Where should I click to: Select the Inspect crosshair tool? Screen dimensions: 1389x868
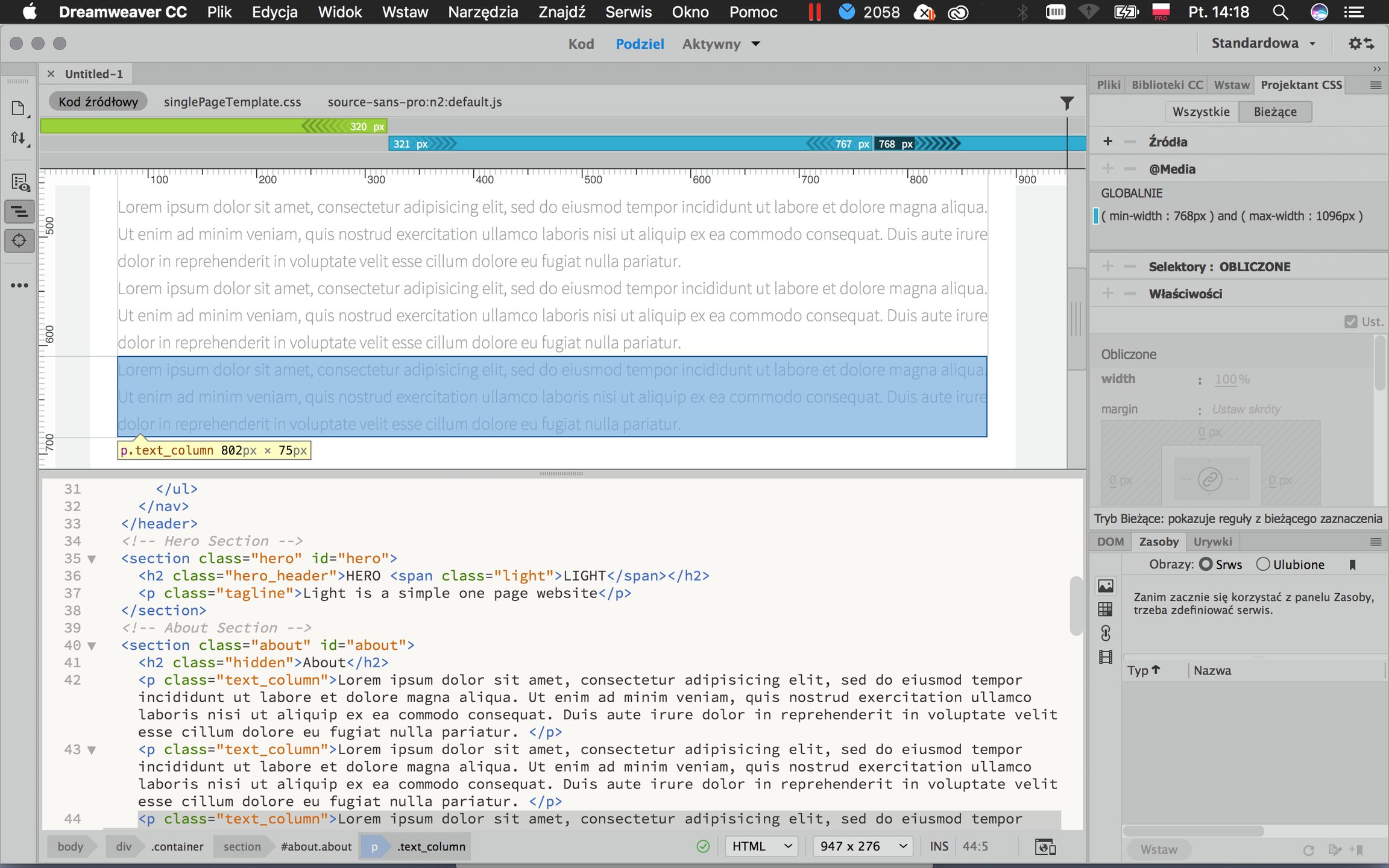tap(19, 241)
